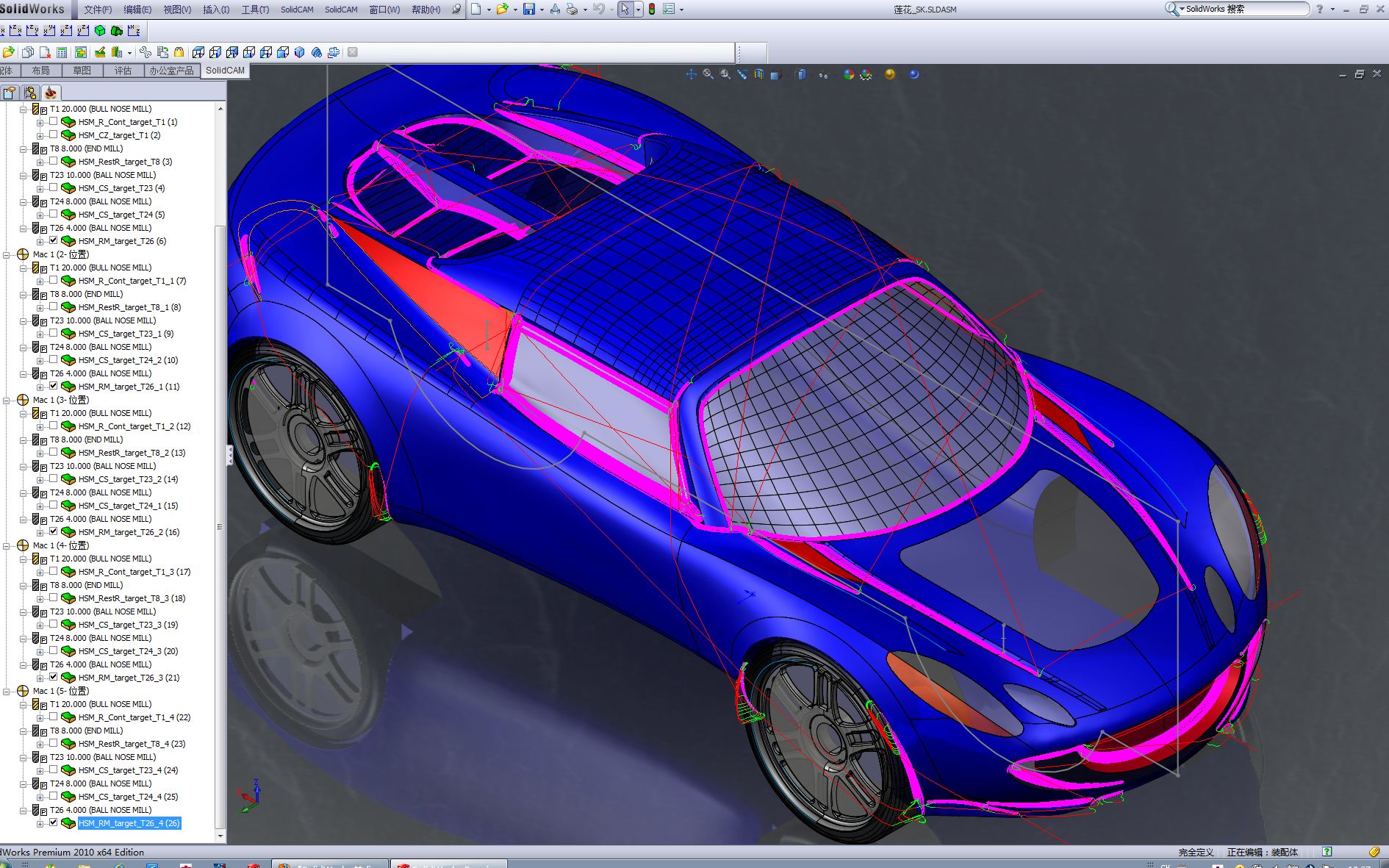Viewport: 1389px width, 868px height.
Task: Uncheck HSM_RM_target_T26_4 (26) checkbox
Action: (53, 822)
